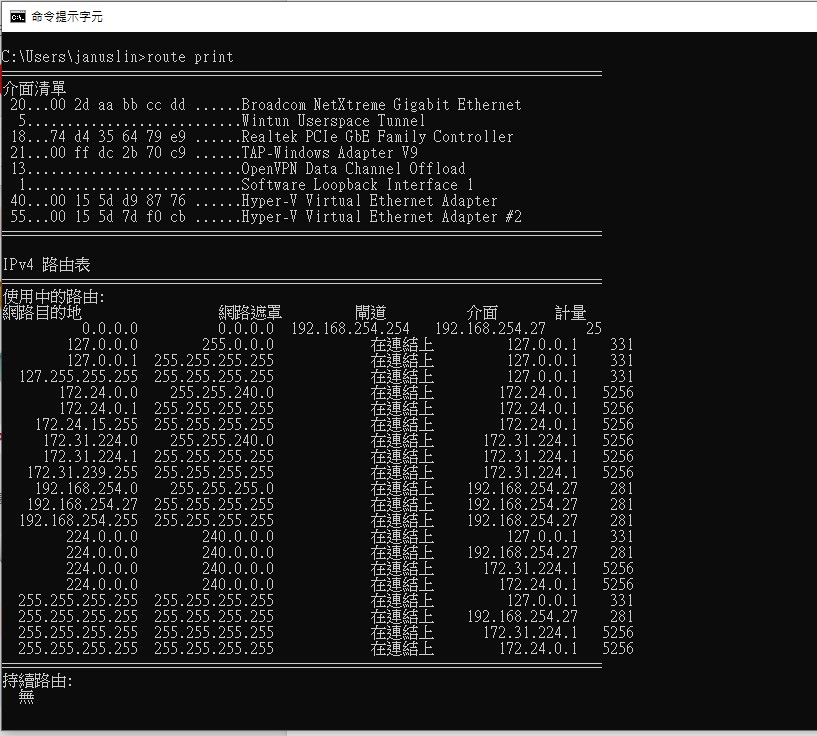Click the typed 'route print' command
The width and height of the screenshot is (817, 736).
190,56
